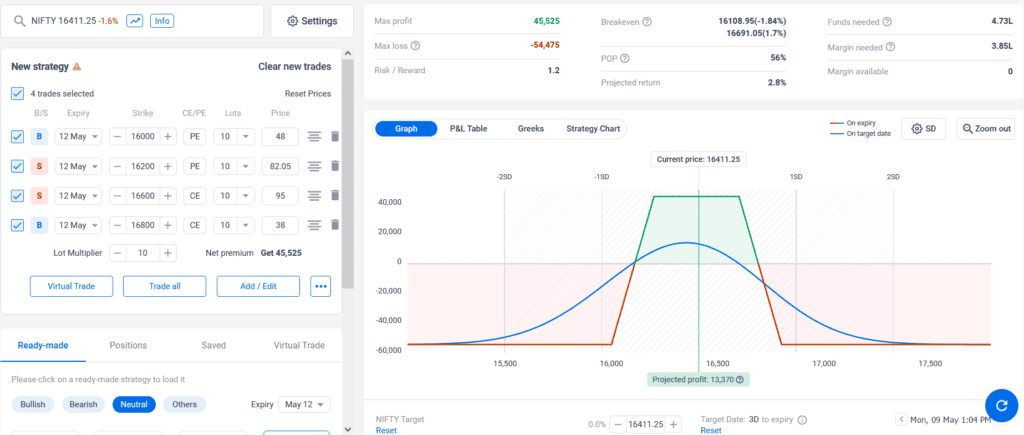Select the Bullish strategy filter

coord(33,404)
